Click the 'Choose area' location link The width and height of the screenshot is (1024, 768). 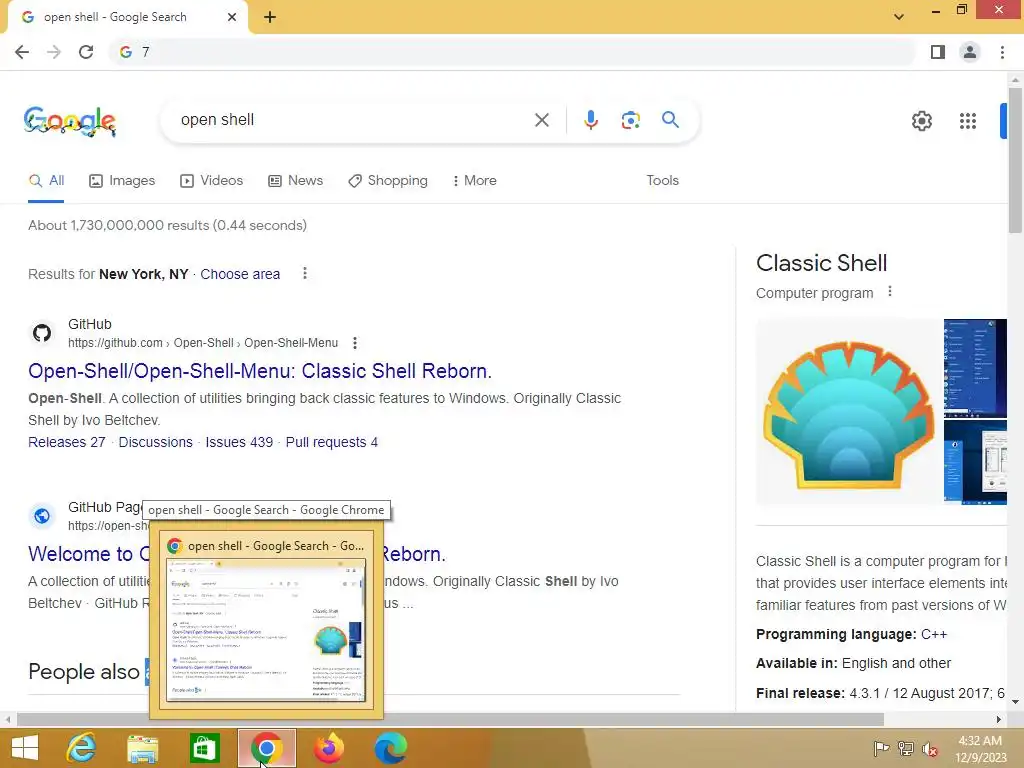point(240,274)
